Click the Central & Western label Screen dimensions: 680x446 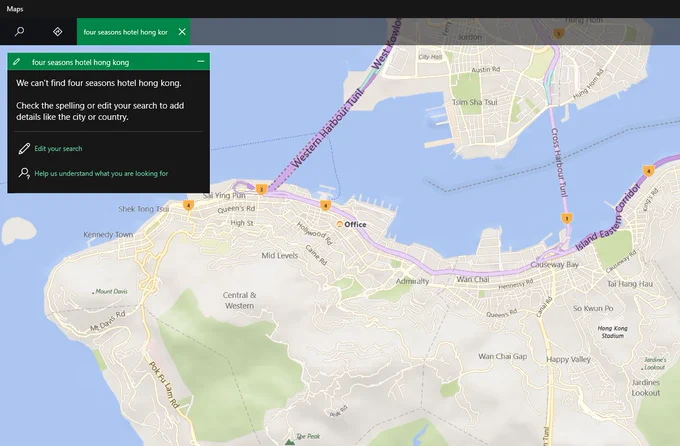tap(239, 300)
